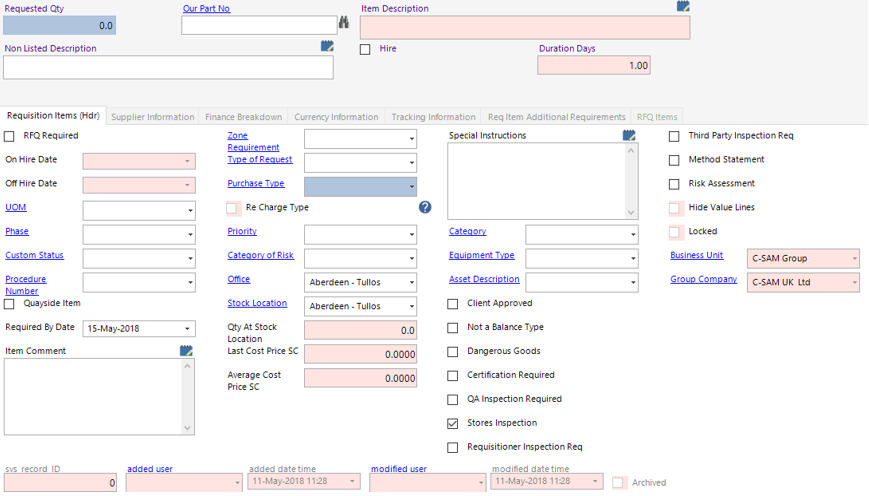Click the blue help question mark icon
869x496 pixels.
coord(425,207)
